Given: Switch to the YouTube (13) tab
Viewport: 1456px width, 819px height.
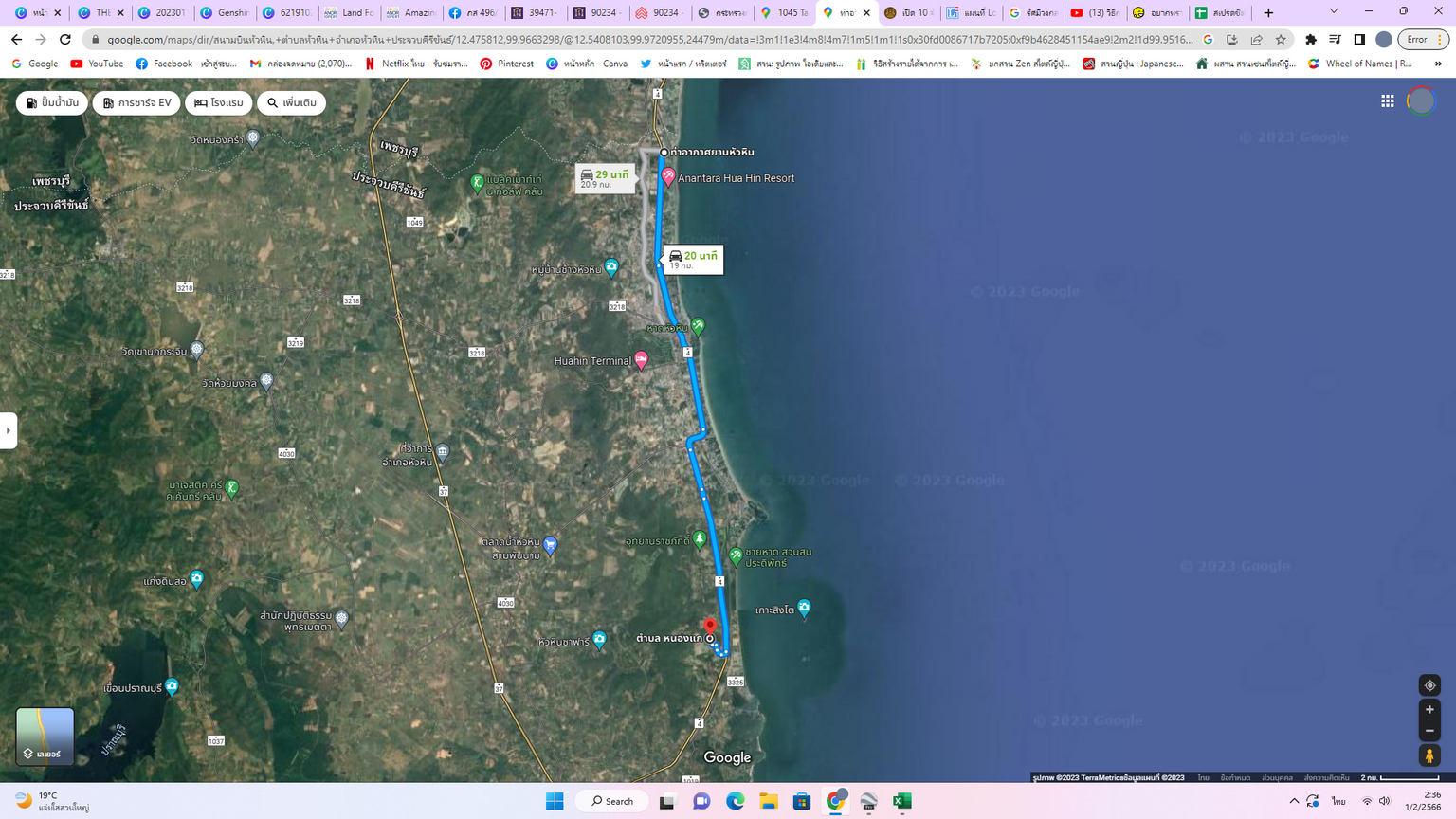Looking at the screenshot, I should (1095, 13).
